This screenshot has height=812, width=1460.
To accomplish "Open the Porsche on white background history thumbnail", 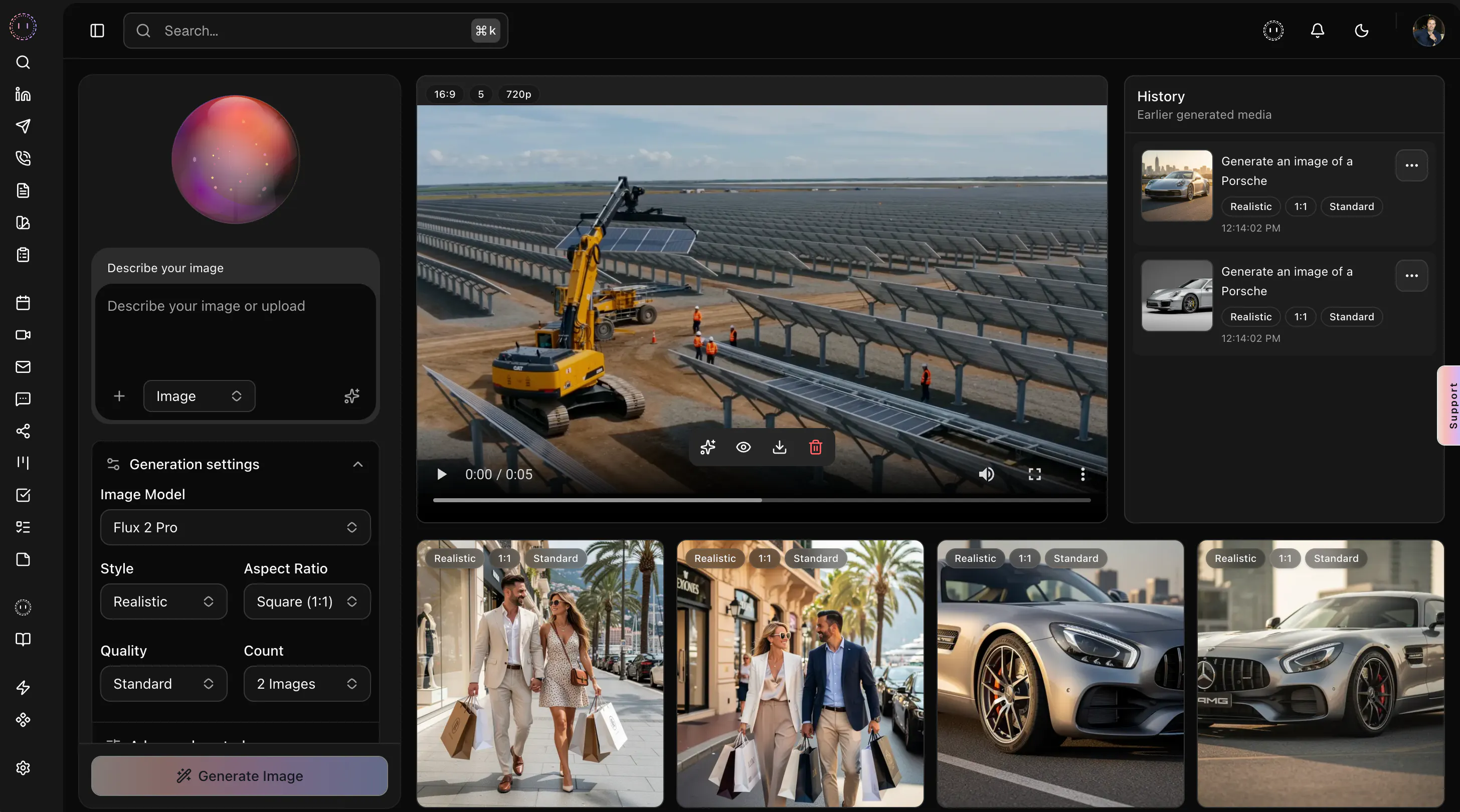I will [x=1177, y=296].
